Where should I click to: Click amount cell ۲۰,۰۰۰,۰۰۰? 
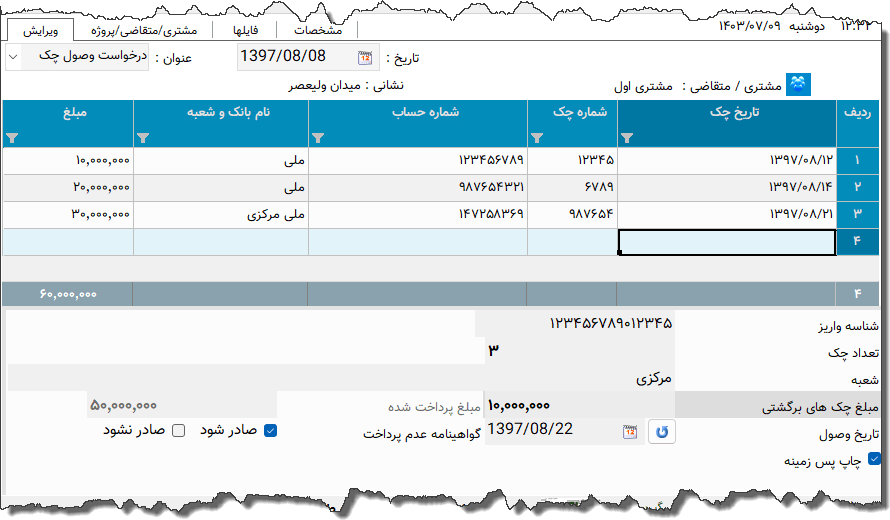pyautogui.click(x=68, y=188)
